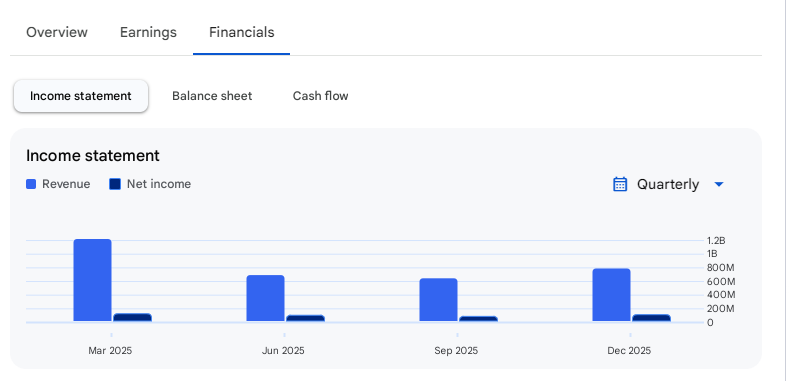Open the Quarterly period dropdown

pos(668,184)
